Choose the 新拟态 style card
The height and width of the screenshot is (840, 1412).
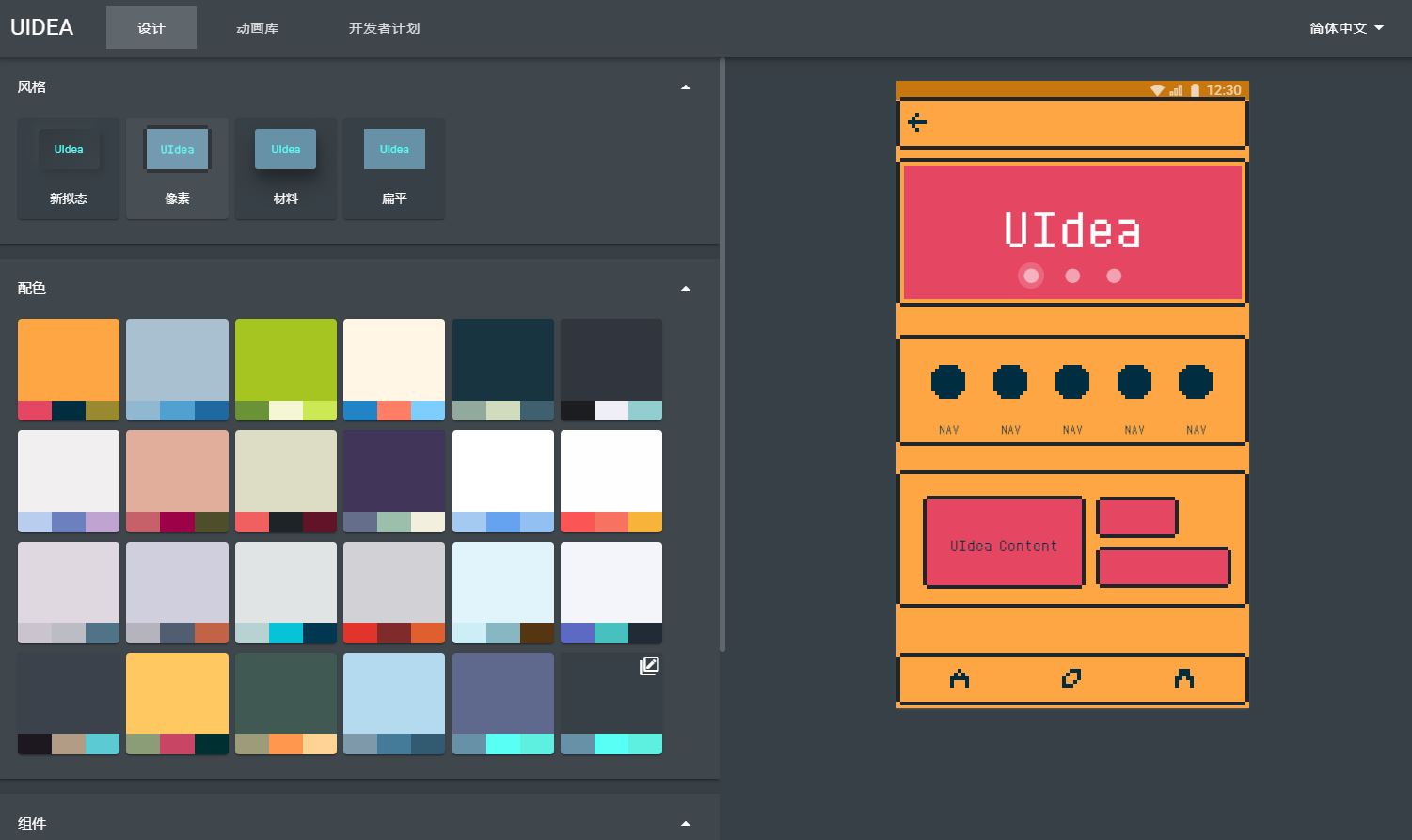click(x=69, y=168)
